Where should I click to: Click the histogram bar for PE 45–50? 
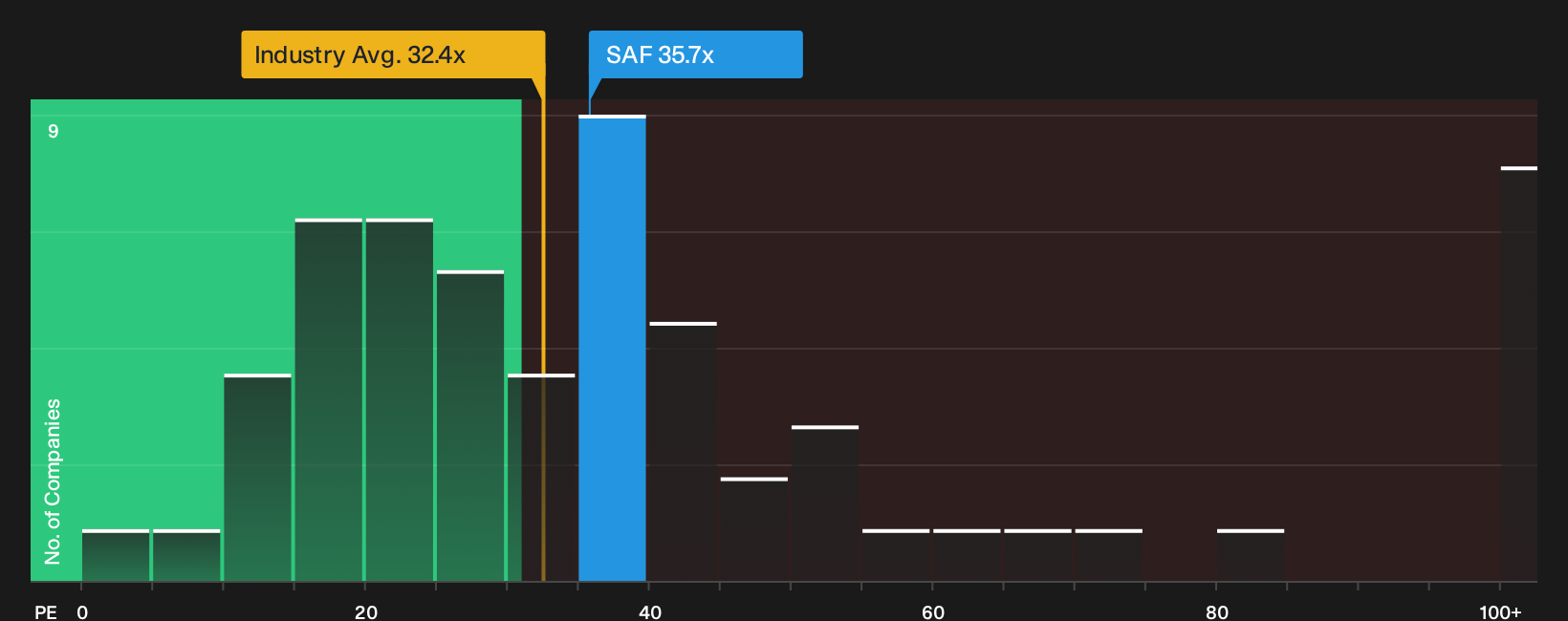(x=754, y=529)
